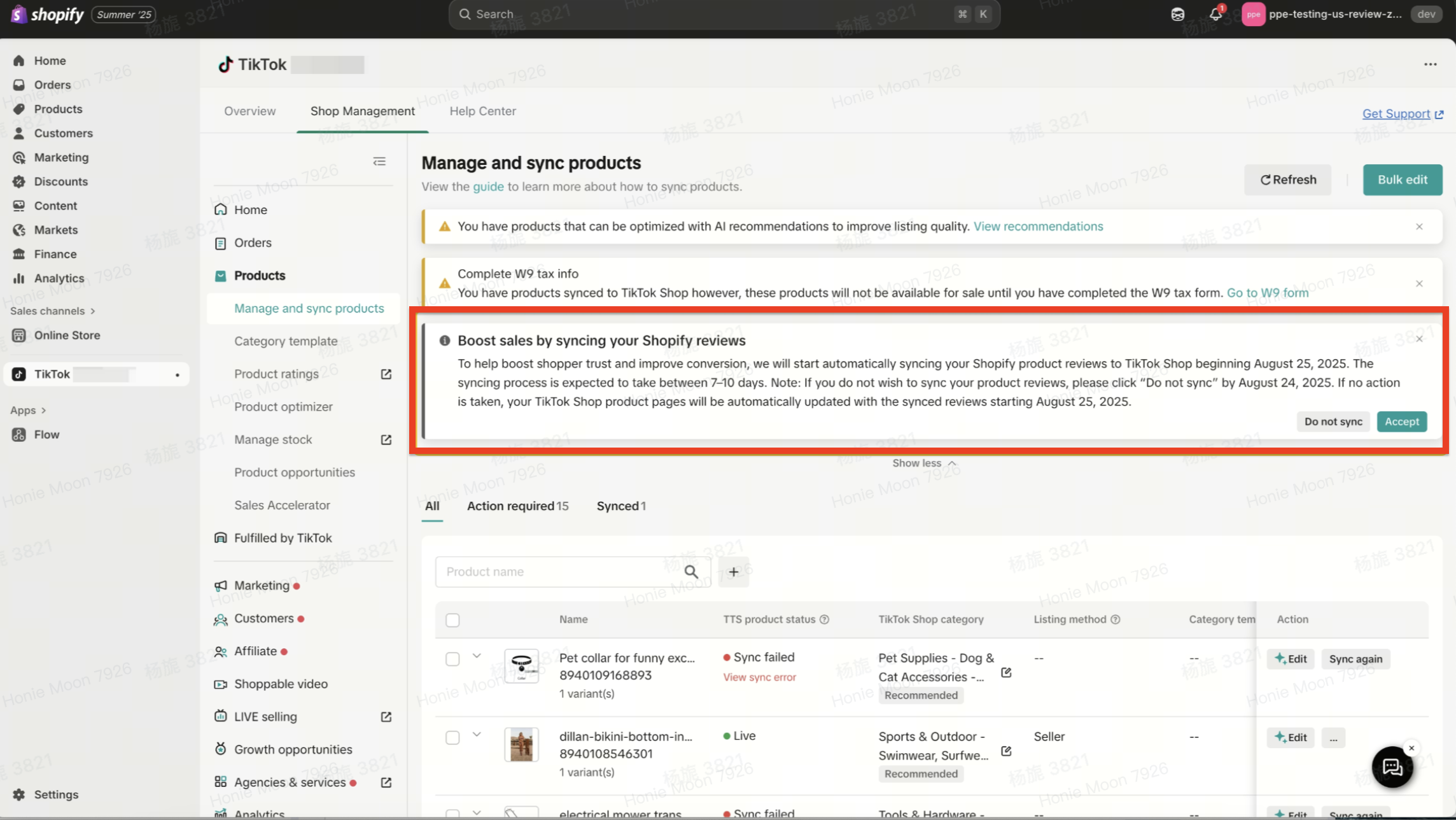
Task: Tick the select-all products checkbox
Action: click(452, 620)
